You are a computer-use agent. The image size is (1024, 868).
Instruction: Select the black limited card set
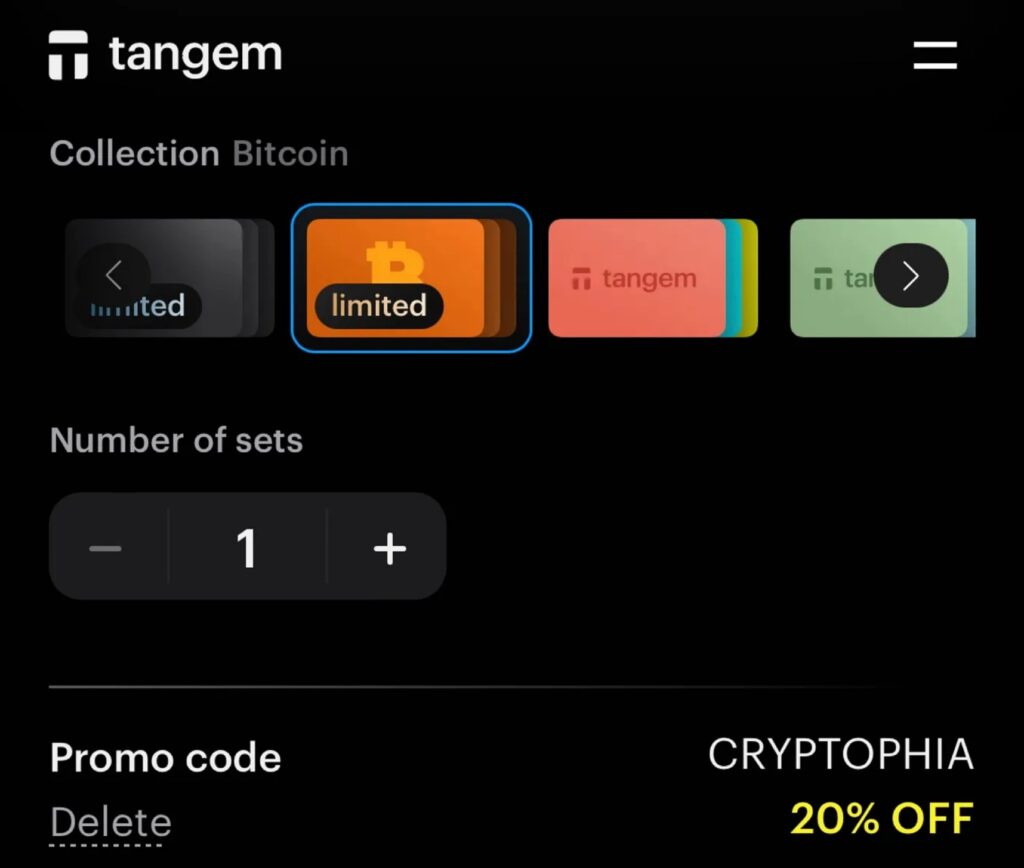(x=170, y=278)
